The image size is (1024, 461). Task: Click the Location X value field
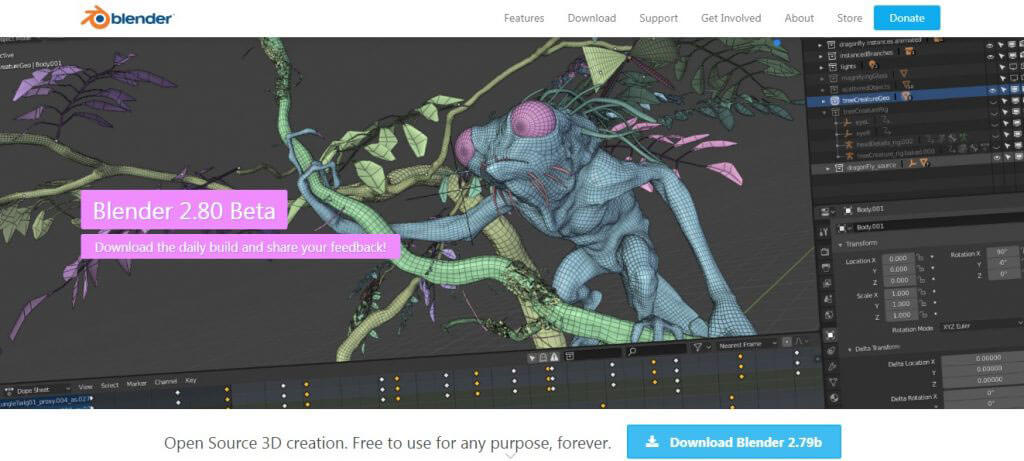(899, 258)
